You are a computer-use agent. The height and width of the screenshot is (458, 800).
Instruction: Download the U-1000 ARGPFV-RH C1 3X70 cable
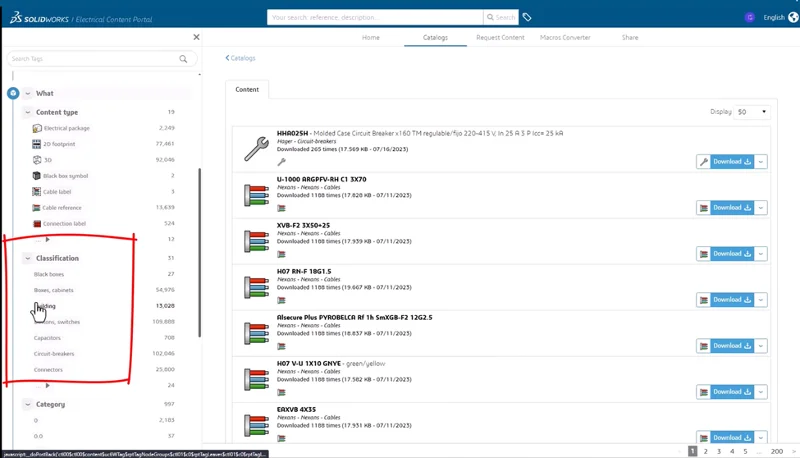[x=732, y=208]
